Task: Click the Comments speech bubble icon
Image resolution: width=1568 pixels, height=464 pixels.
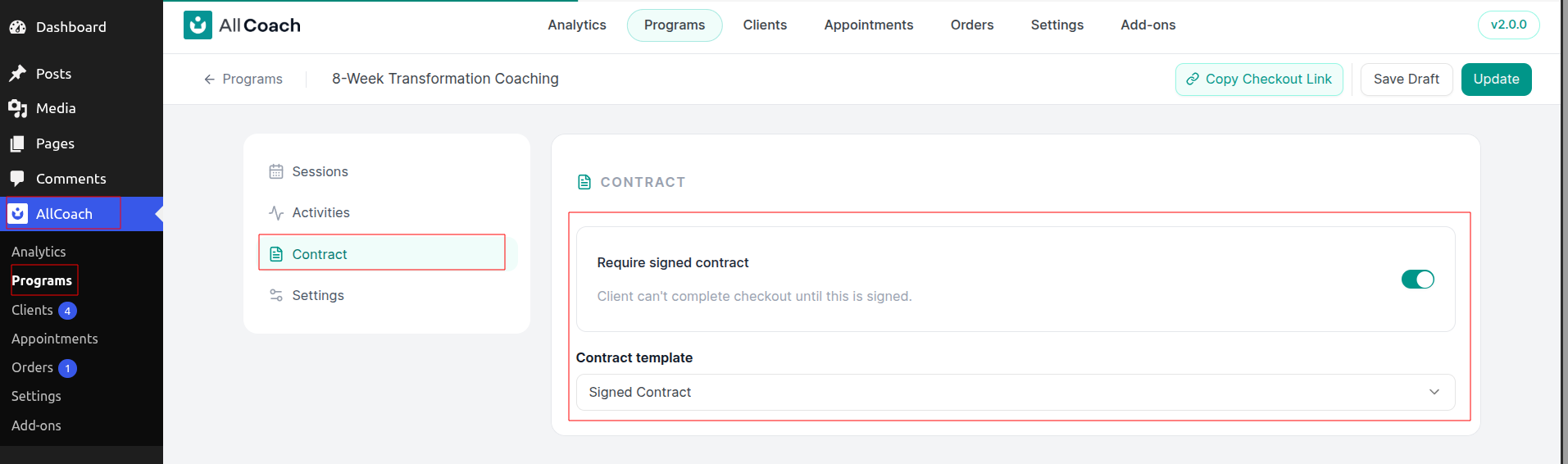Action: point(18,179)
